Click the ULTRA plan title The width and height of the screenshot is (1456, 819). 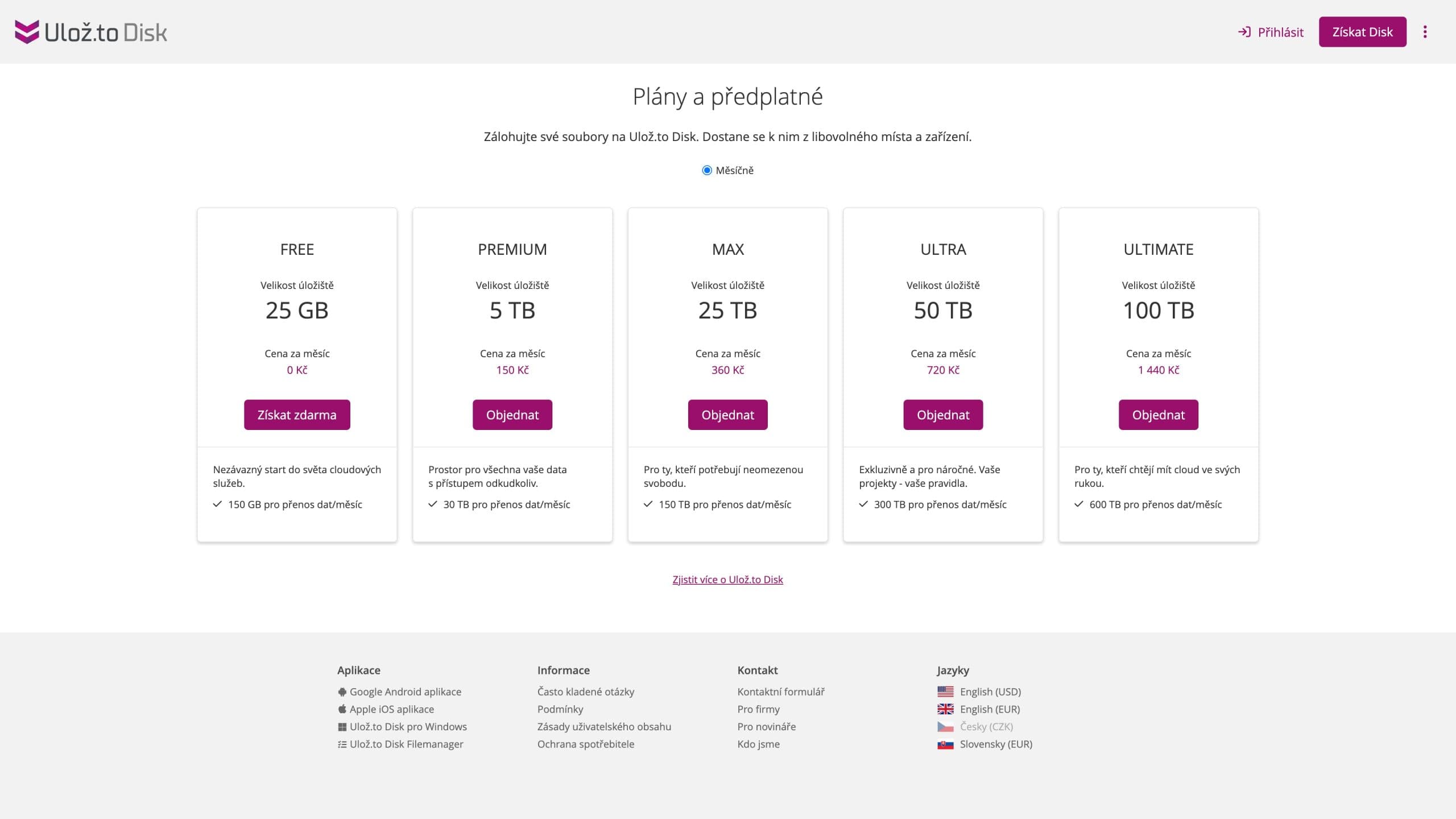click(943, 249)
